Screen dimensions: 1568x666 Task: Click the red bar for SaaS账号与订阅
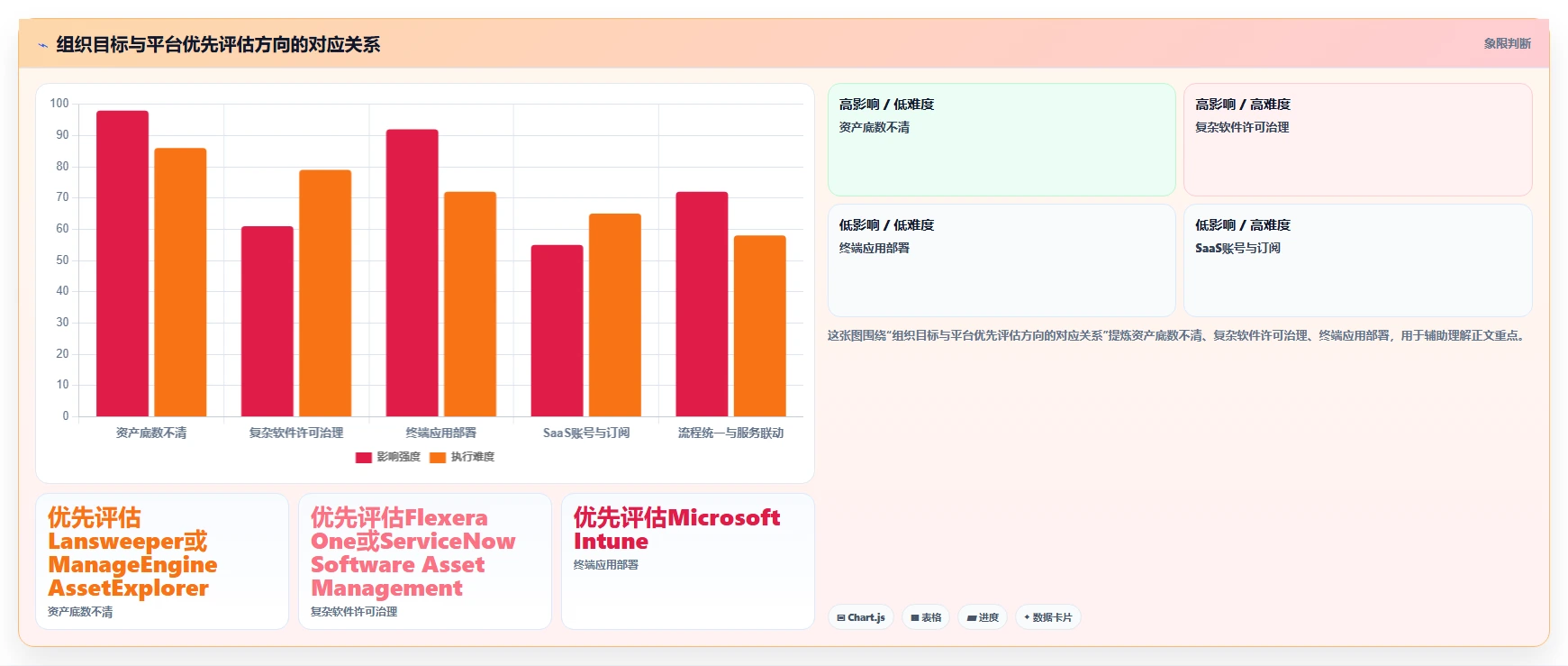[x=557, y=331]
